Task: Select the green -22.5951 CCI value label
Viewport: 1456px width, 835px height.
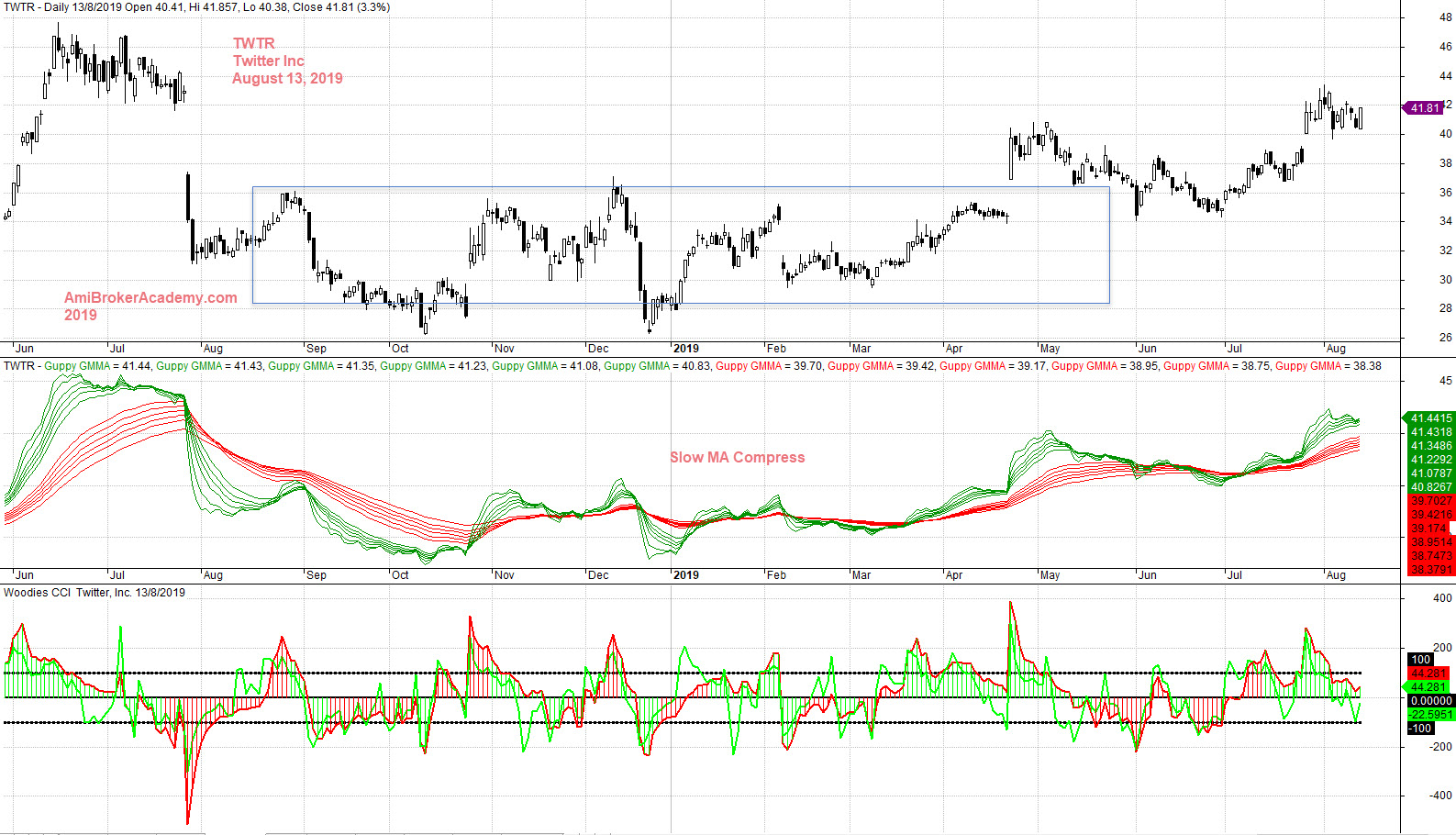Action: (1429, 715)
